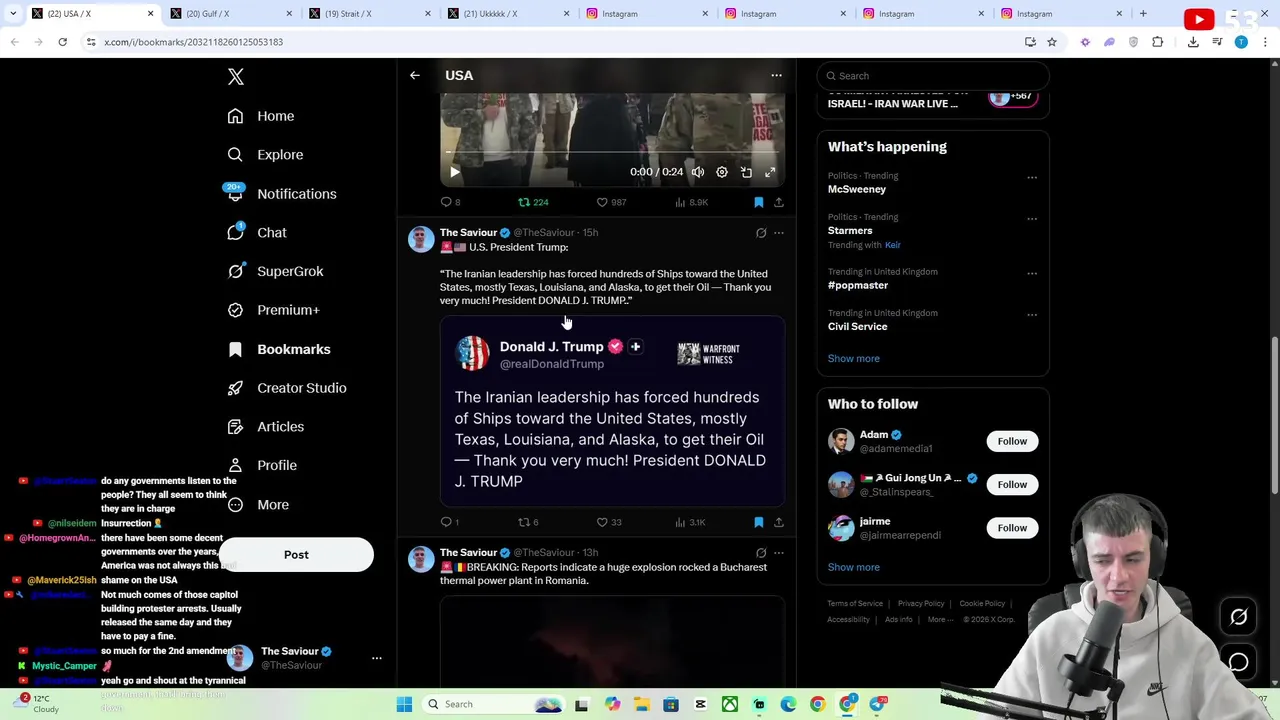The image size is (1280, 720).
Task: Expand the More menu in sidebar
Action: tap(257, 505)
